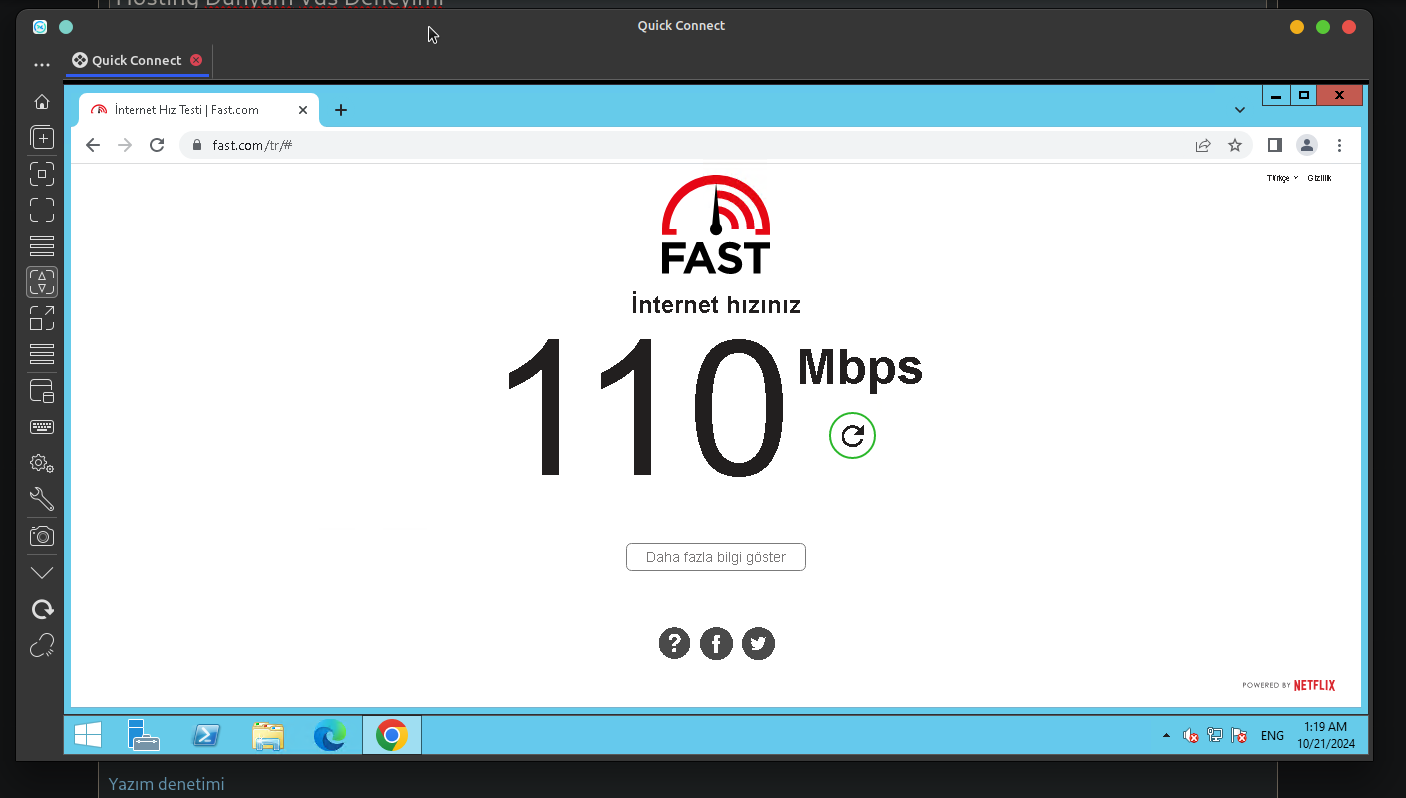The width and height of the screenshot is (1406, 798).
Task: Select the Fast.com Chrome tab
Action: pyautogui.click(x=199, y=110)
